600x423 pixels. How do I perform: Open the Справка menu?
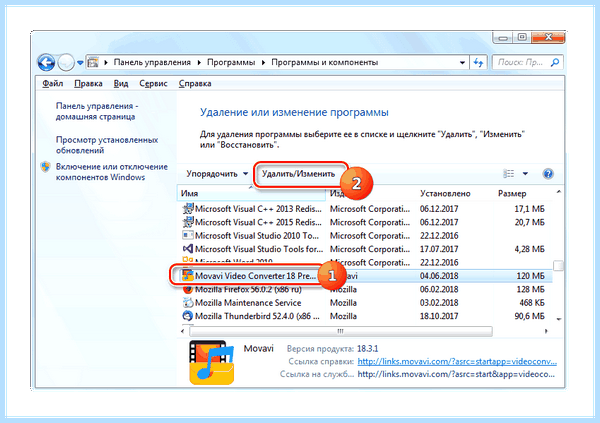click(195, 83)
